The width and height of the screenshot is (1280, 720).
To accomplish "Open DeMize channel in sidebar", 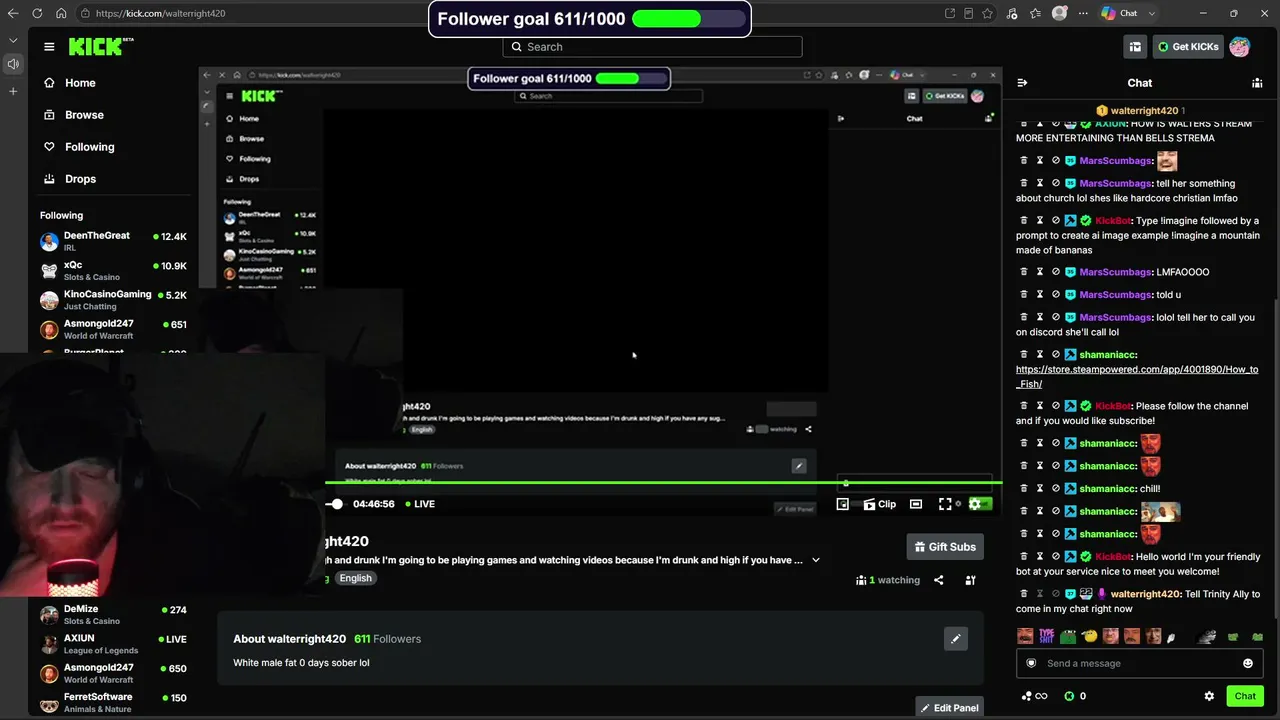I will (113, 615).
